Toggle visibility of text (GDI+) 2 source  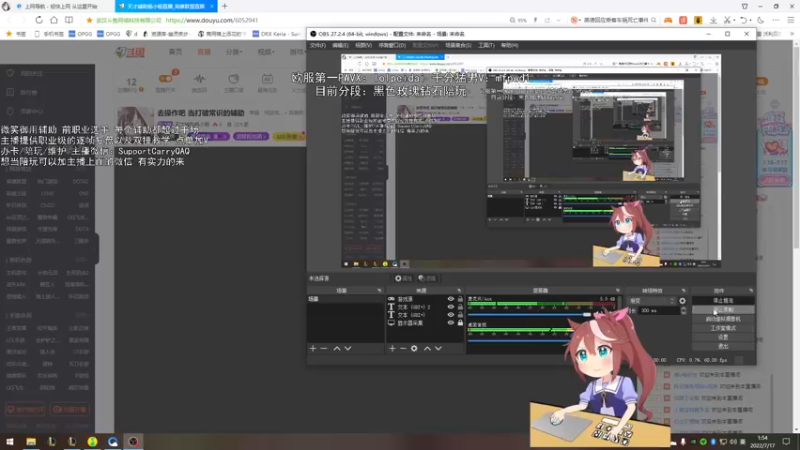click(x=451, y=307)
